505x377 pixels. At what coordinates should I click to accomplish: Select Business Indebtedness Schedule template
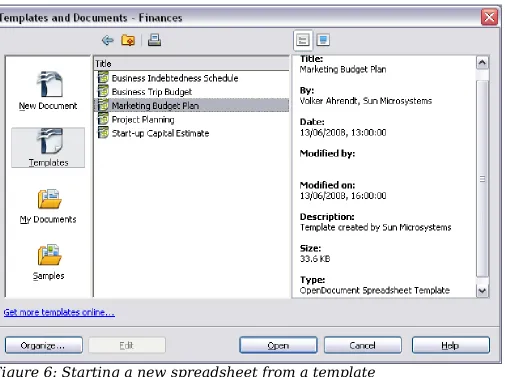pyautogui.click(x=192, y=78)
